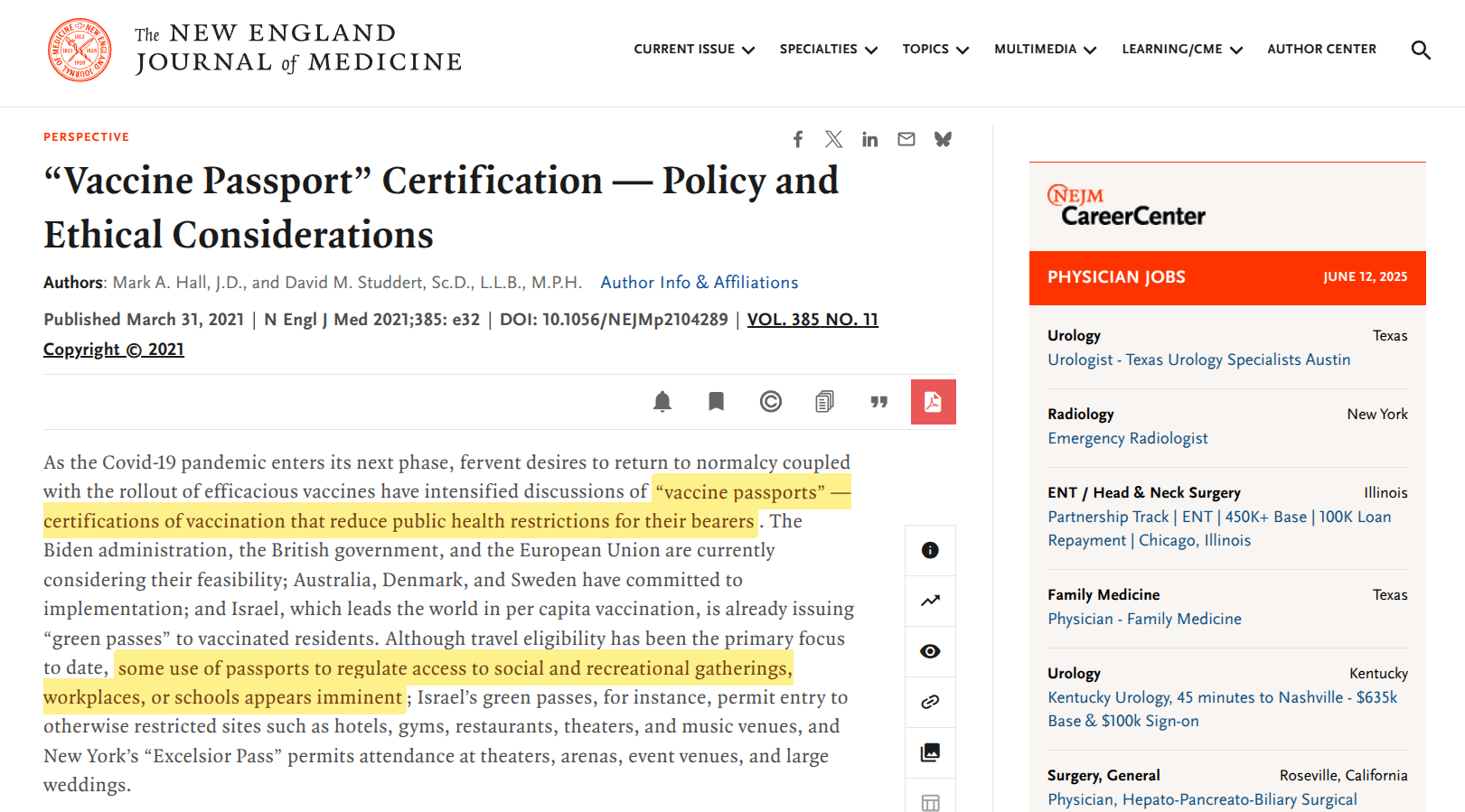Click the bell alert icon
The height and width of the screenshot is (812, 1465).
coord(662,402)
